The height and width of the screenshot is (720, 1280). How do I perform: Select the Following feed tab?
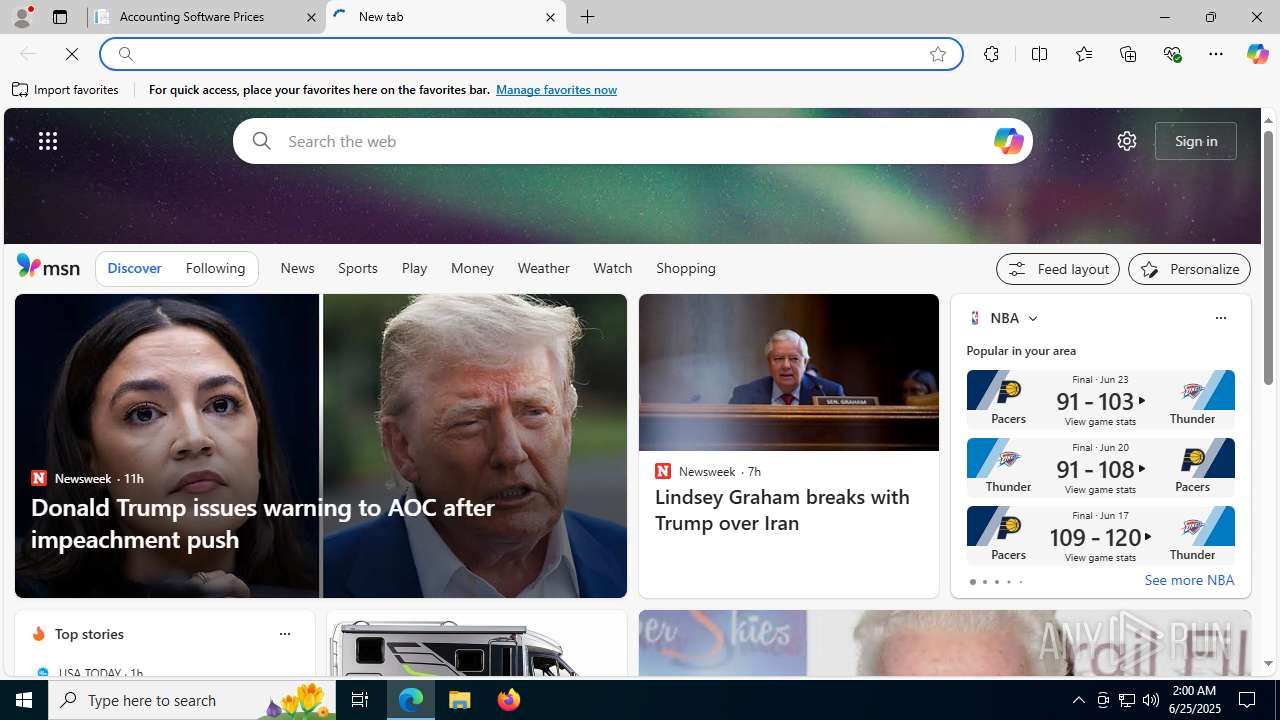(x=215, y=268)
